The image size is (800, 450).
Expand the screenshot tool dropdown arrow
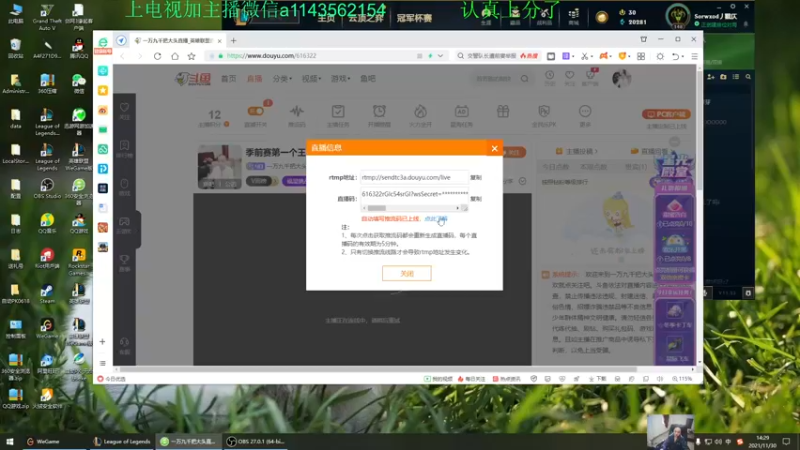click(x=591, y=57)
